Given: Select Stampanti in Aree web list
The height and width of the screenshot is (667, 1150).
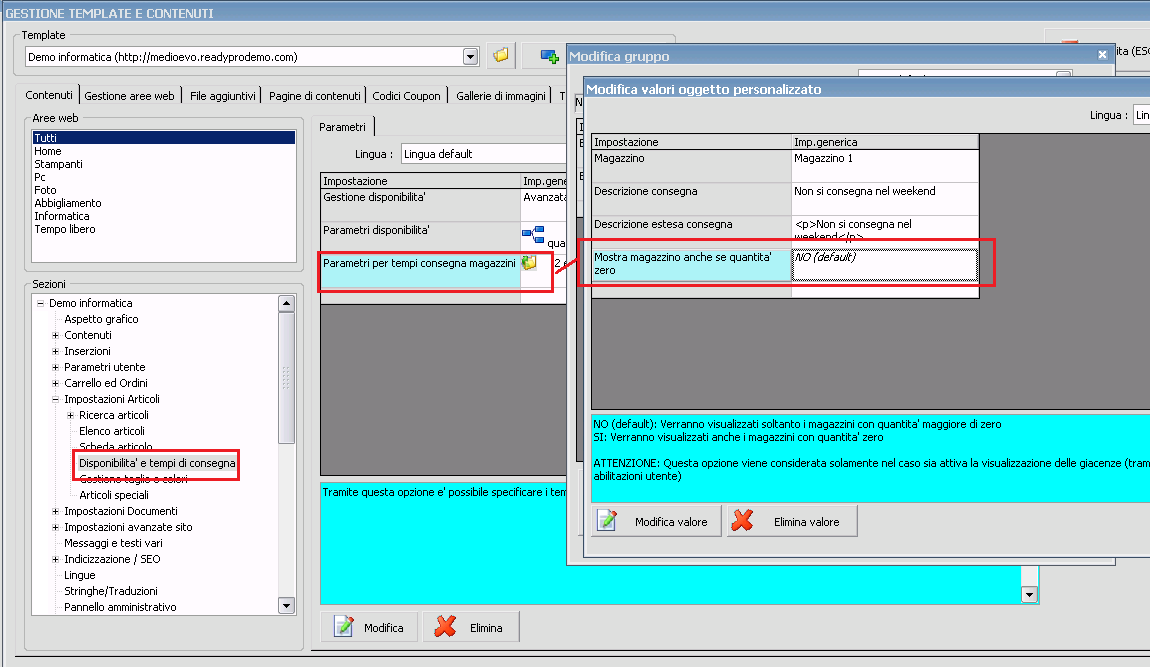Looking at the screenshot, I should point(164,164).
